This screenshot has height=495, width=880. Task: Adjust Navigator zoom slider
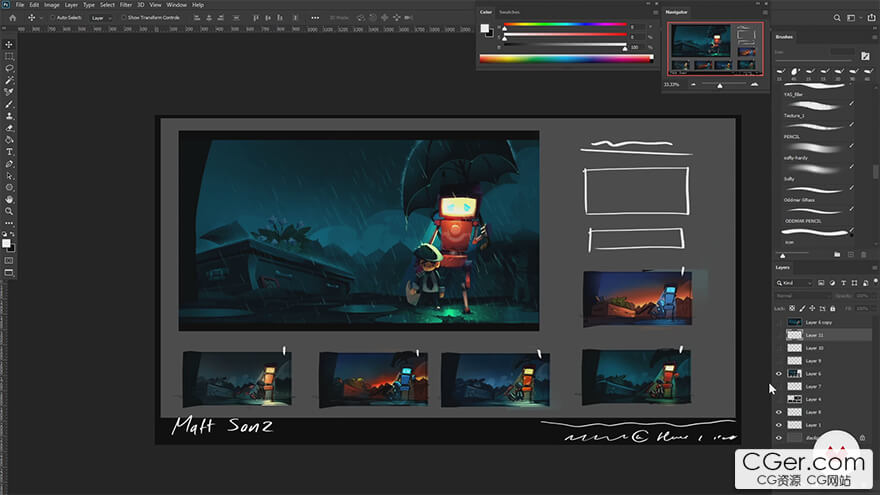click(x=720, y=85)
